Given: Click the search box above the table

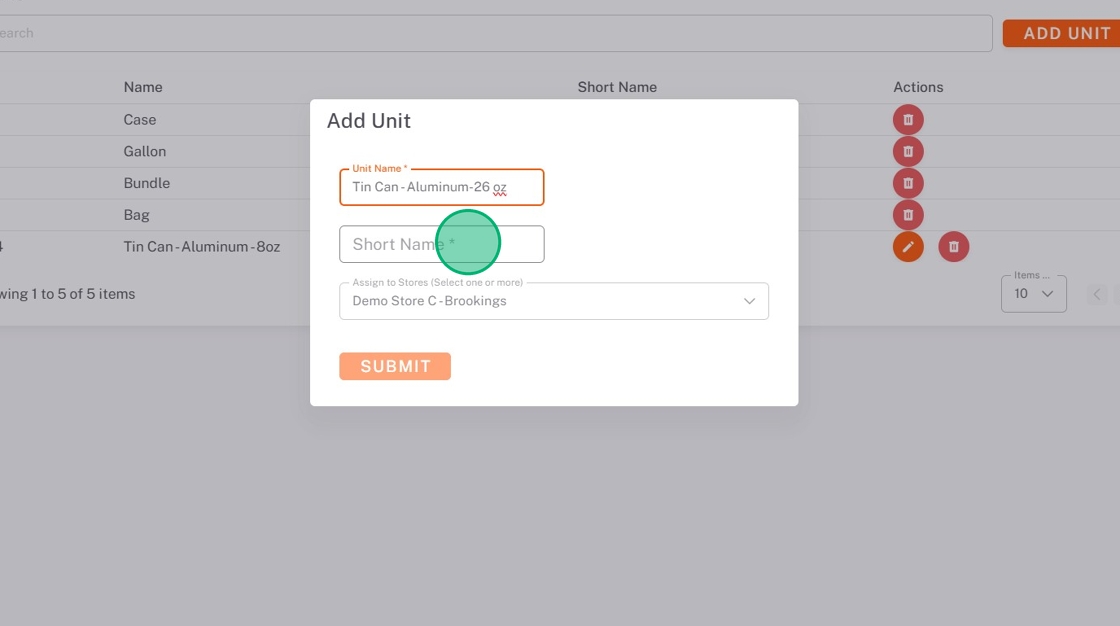Looking at the screenshot, I should [495, 33].
